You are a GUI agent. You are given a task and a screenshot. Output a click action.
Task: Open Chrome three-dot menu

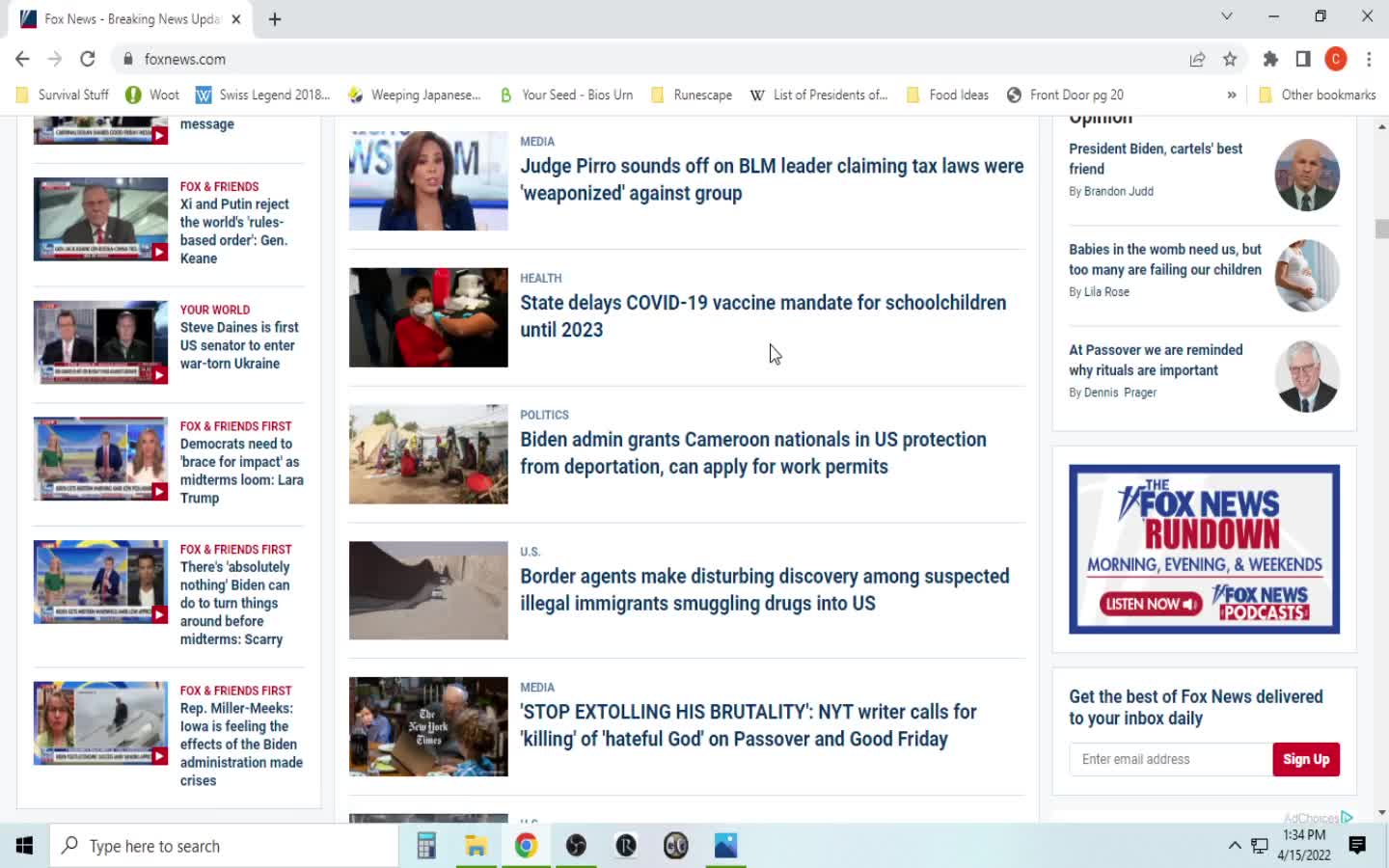pos(1369,59)
